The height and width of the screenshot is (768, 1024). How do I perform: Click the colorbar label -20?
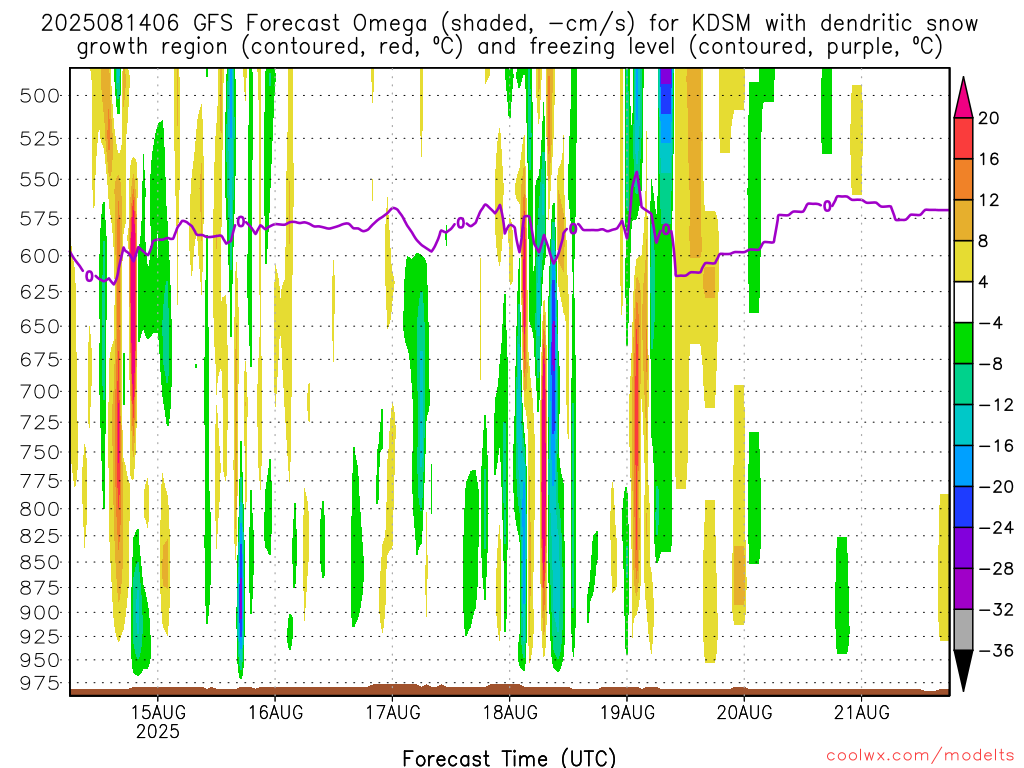click(996, 487)
